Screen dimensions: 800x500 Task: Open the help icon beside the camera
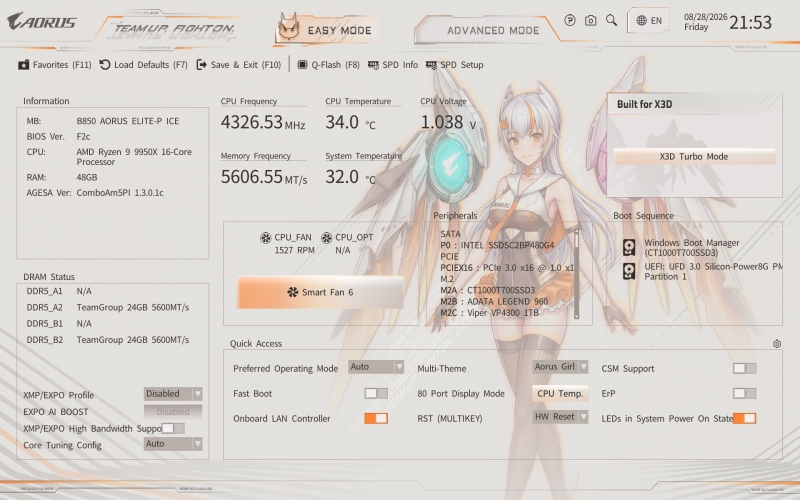[x=570, y=20]
